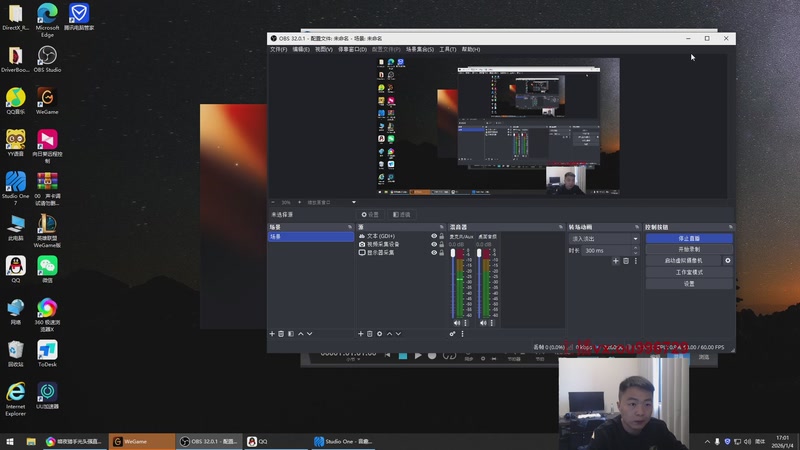Toggle studio mode button
The image size is (800, 450).
[689, 272]
